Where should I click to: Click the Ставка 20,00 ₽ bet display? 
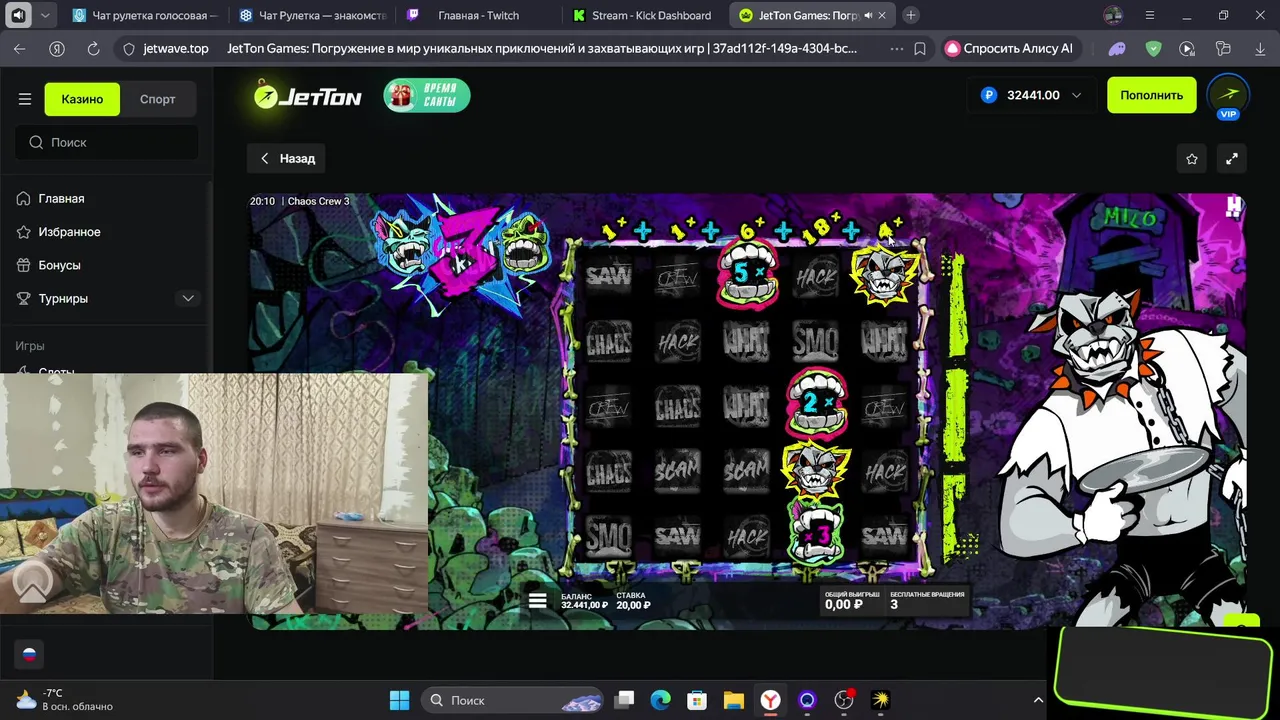(633, 601)
